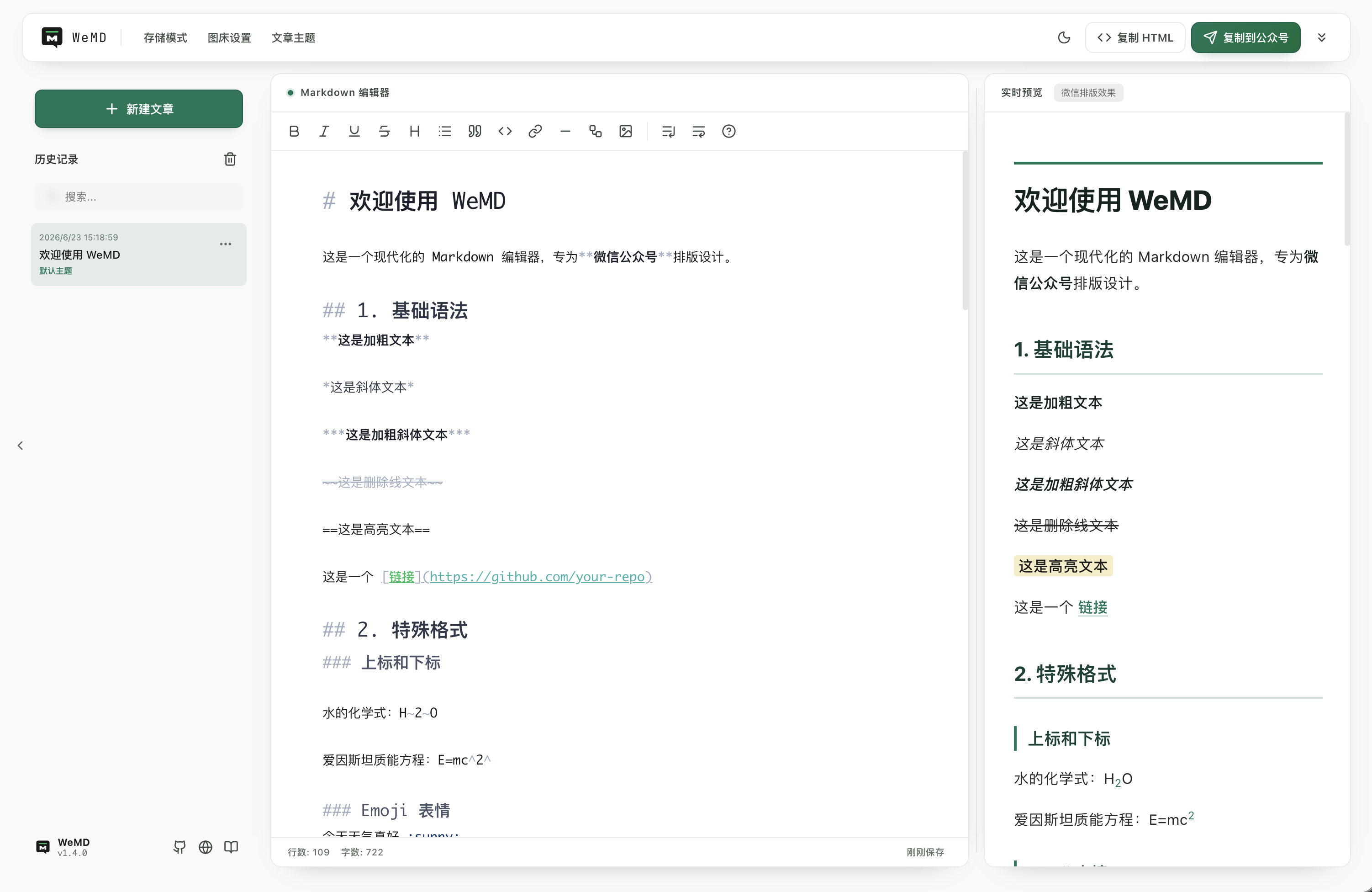Open the 图床设置 menu

[229, 37]
